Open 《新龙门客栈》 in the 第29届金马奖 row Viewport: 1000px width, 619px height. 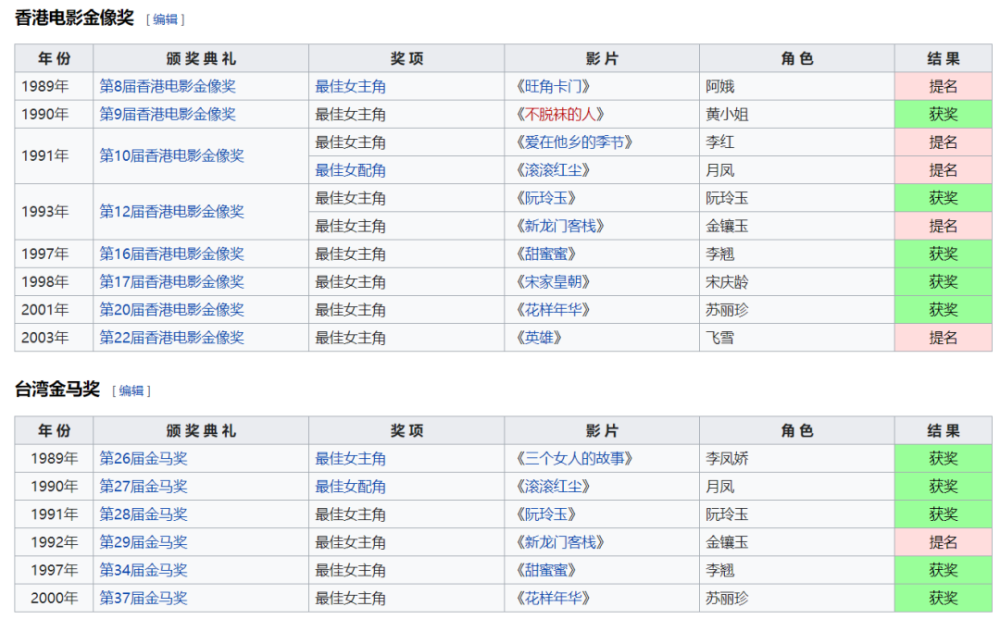560,543
